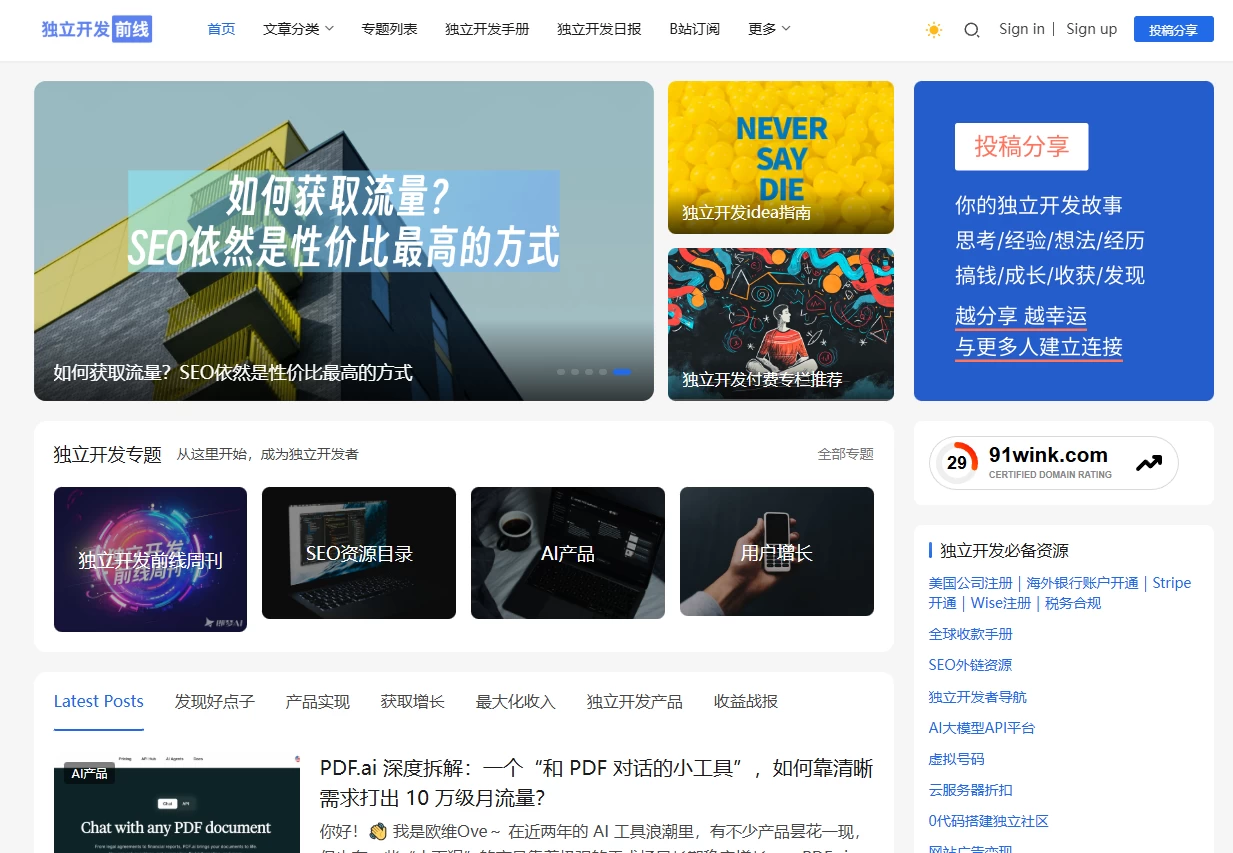Select the last carousel indicator dot
The height and width of the screenshot is (853, 1233).
[622, 372]
